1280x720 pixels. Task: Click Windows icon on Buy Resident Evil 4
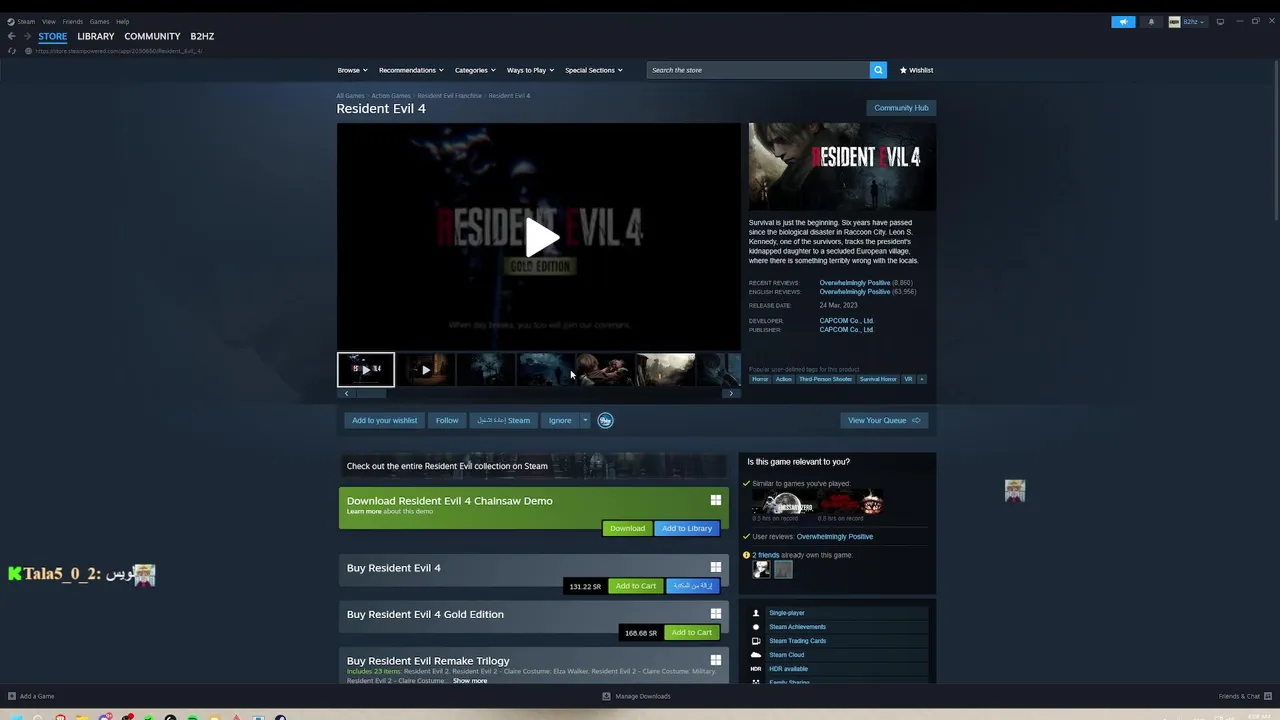tap(715, 567)
